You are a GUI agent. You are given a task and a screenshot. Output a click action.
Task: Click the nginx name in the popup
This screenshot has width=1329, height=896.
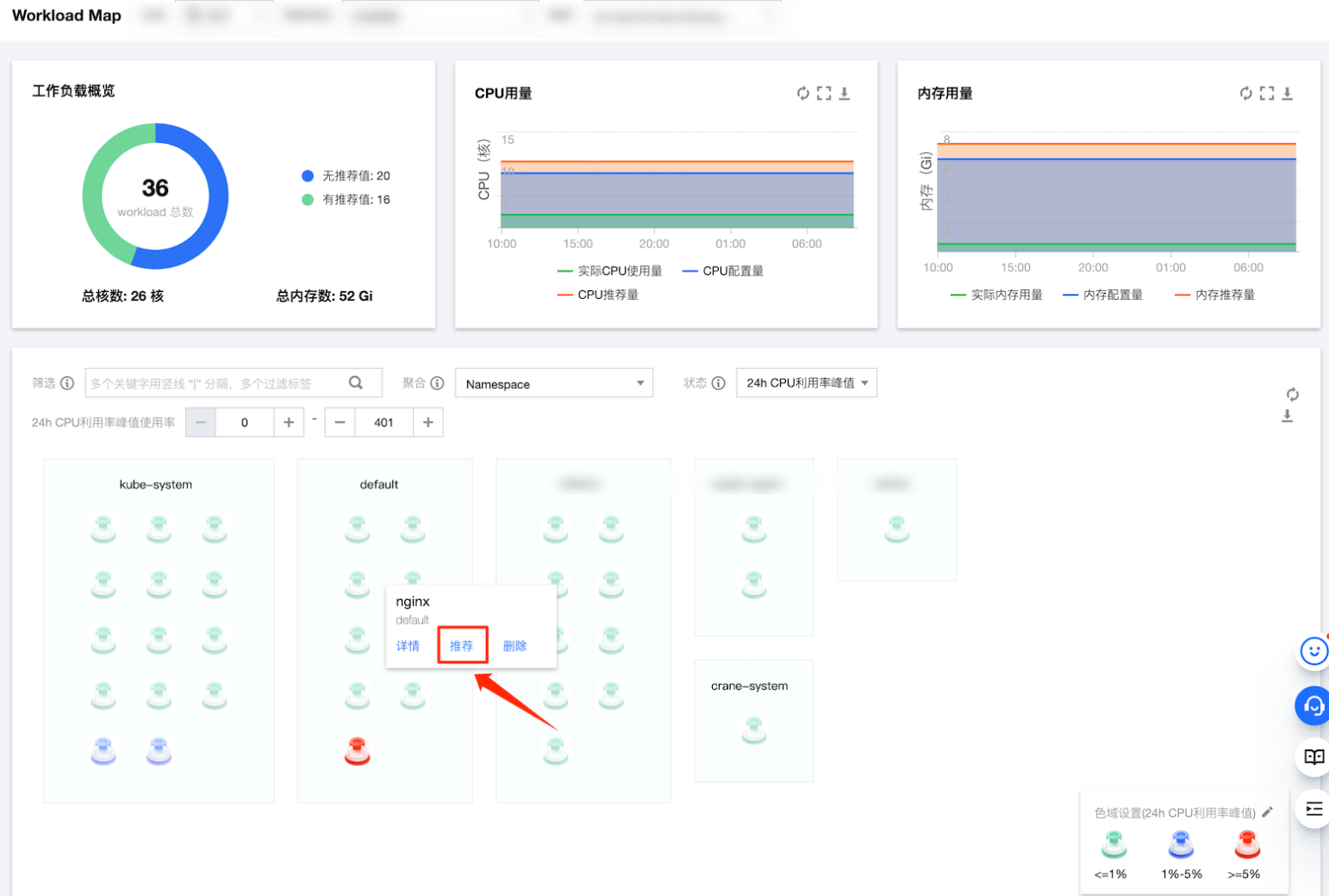click(413, 601)
